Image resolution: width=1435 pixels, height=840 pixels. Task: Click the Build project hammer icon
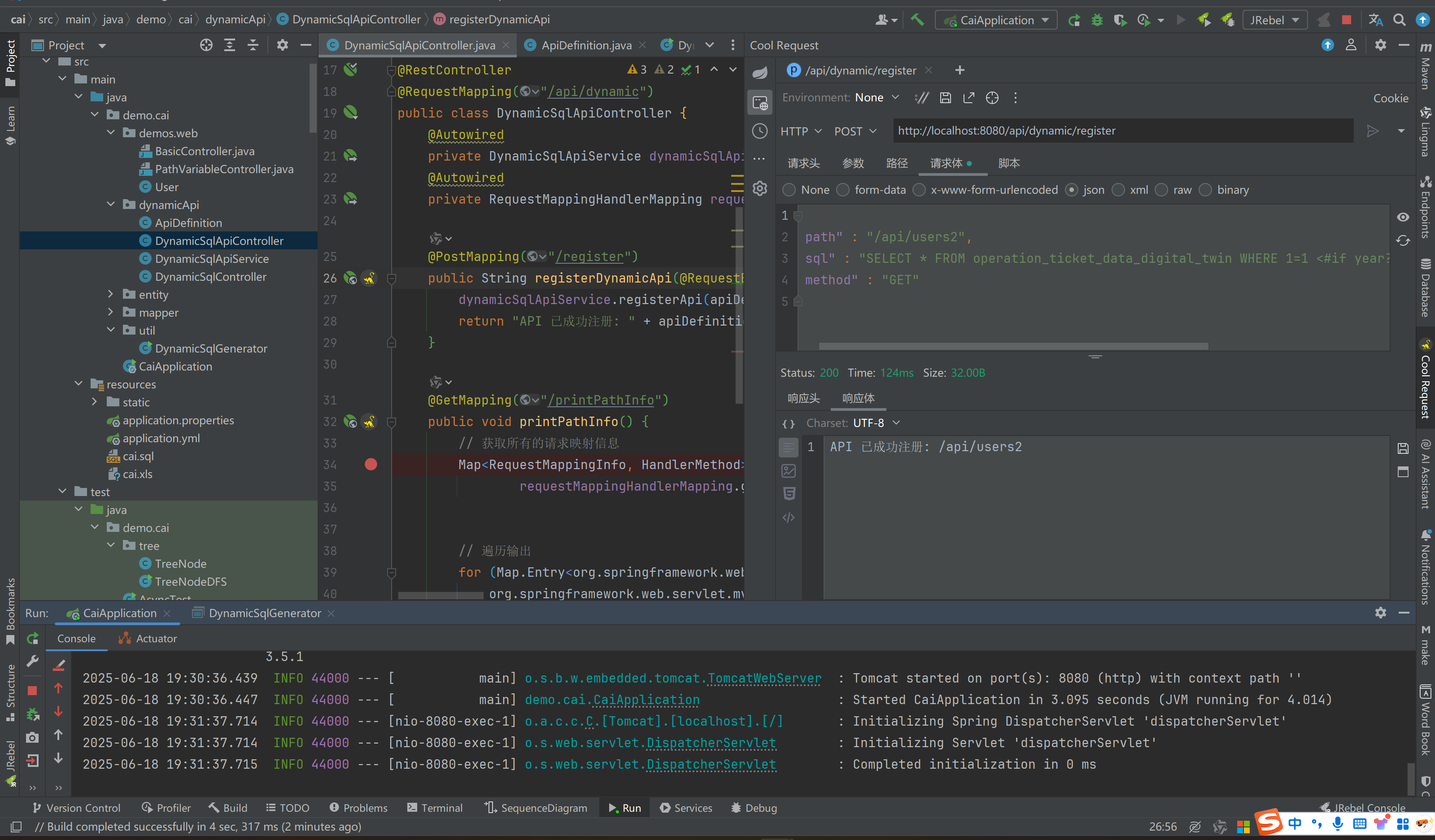[x=917, y=20]
